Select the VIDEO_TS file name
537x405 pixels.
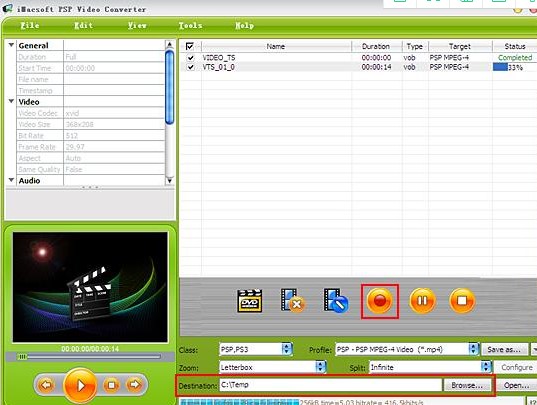coord(219,58)
